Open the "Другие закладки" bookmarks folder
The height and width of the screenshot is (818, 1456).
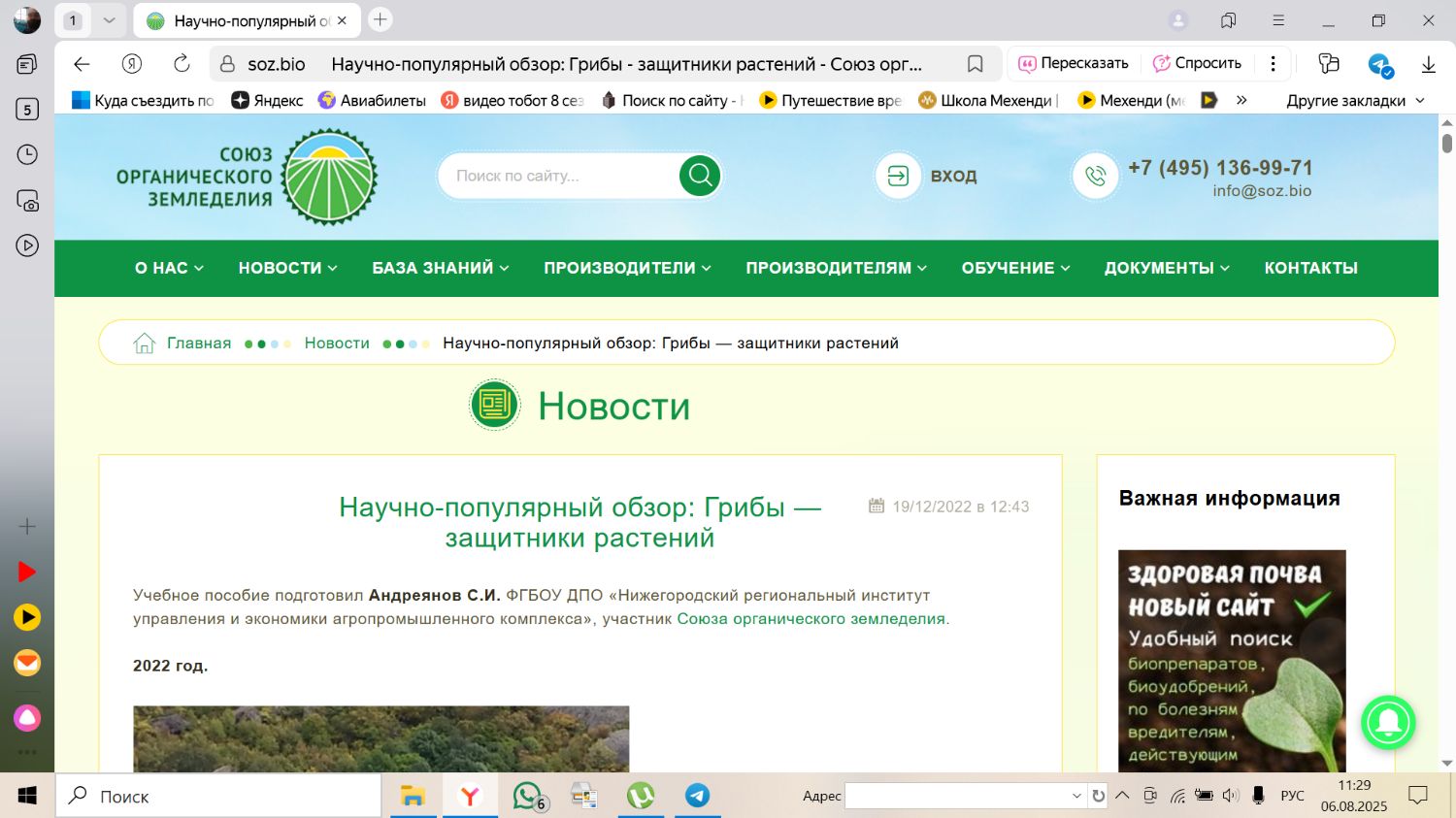[x=1354, y=100]
